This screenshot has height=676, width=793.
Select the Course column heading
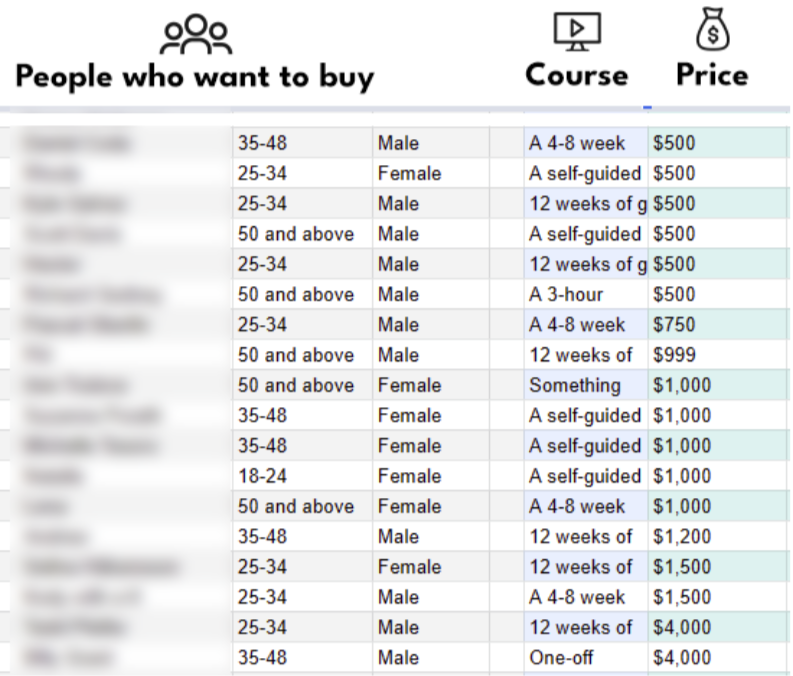[x=577, y=75]
